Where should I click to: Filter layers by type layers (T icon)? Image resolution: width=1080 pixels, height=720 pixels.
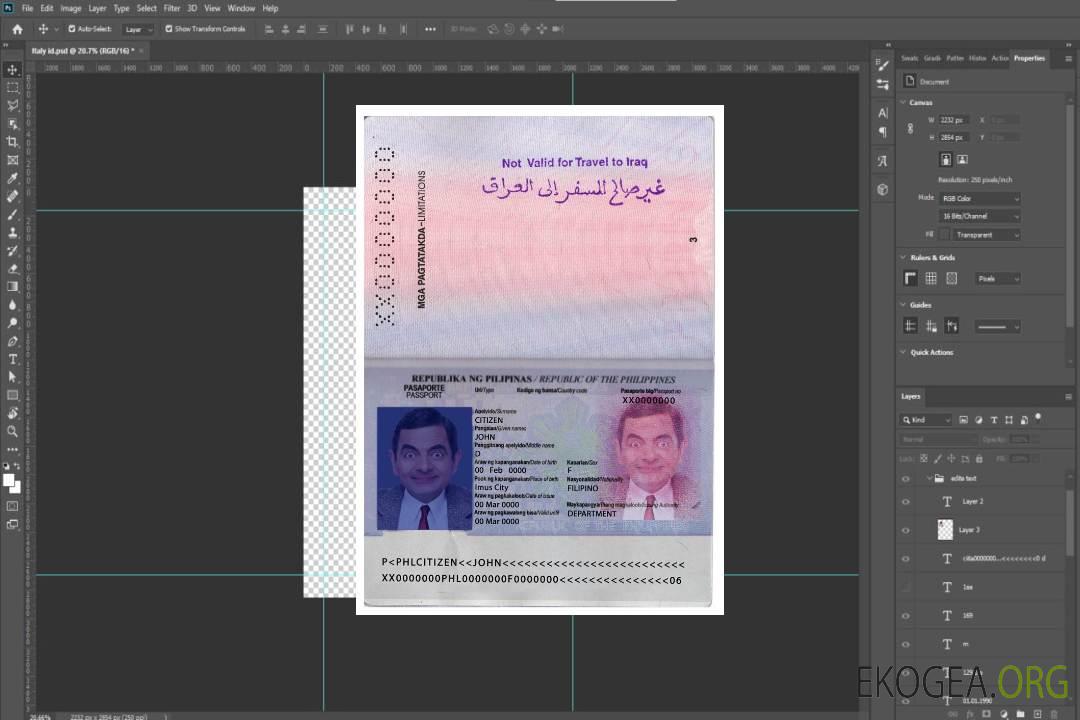coord(993,420)
